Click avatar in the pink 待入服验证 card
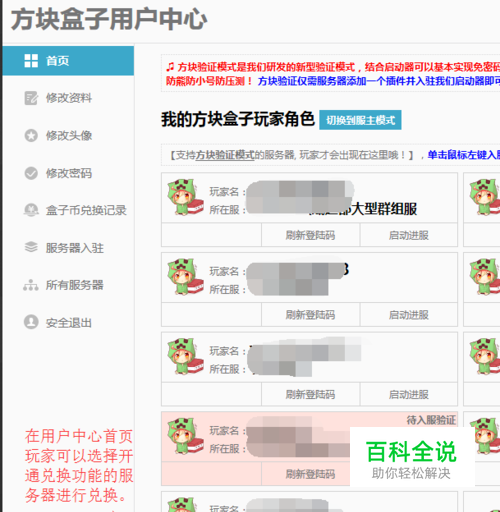This screenshot has height=512, width=500. coord(185,436)
